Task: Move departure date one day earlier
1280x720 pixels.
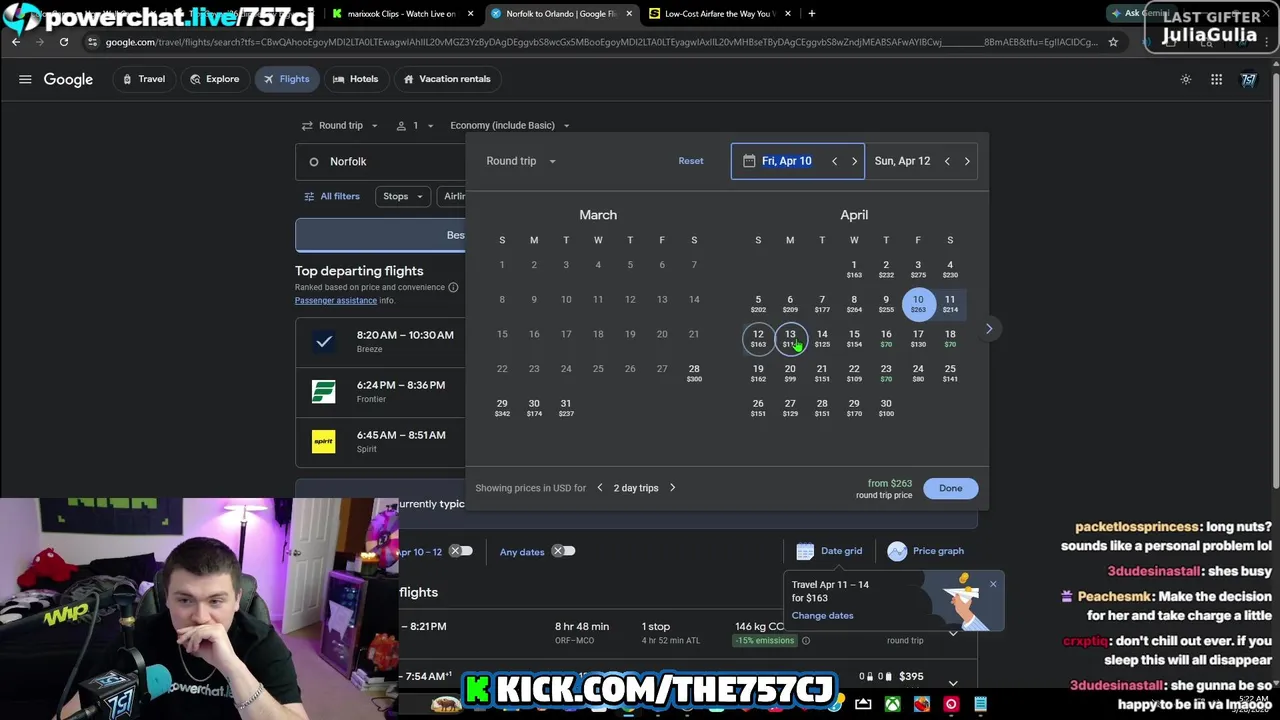Action: [x=834, y=161]
